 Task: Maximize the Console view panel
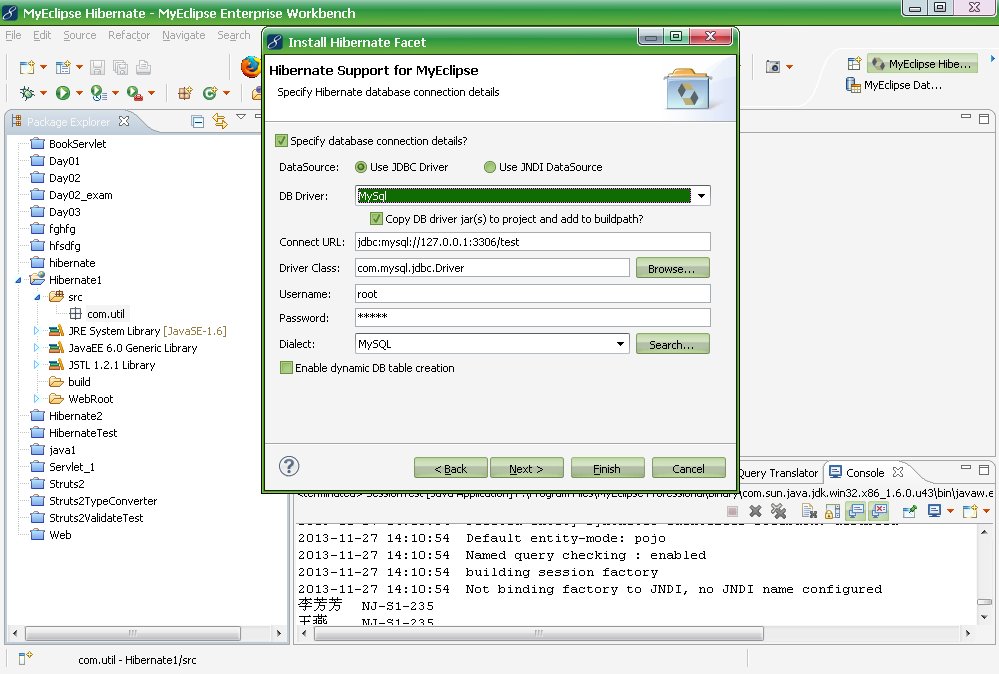pyautogui.click(x=984, y=470)
